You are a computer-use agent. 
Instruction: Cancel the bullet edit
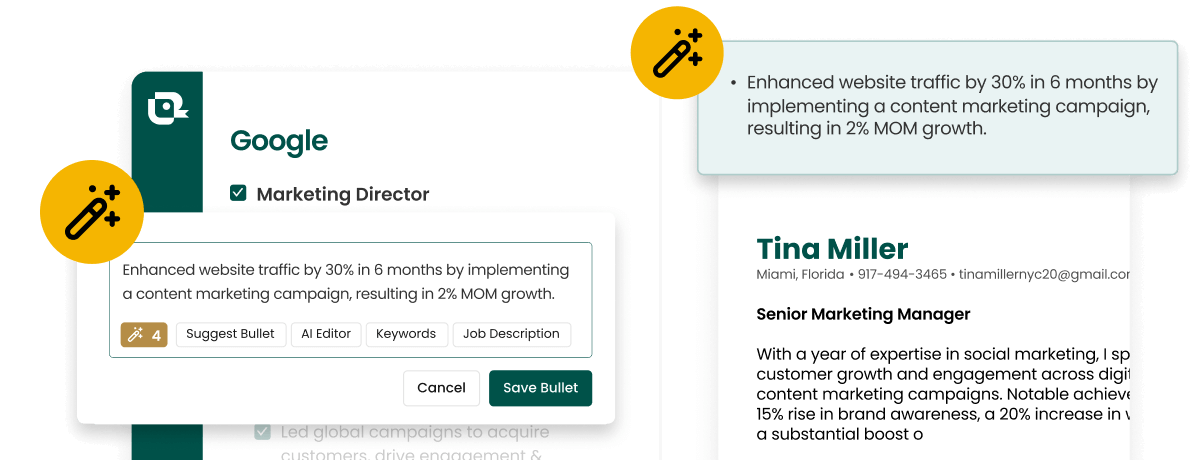coord(442,388)
